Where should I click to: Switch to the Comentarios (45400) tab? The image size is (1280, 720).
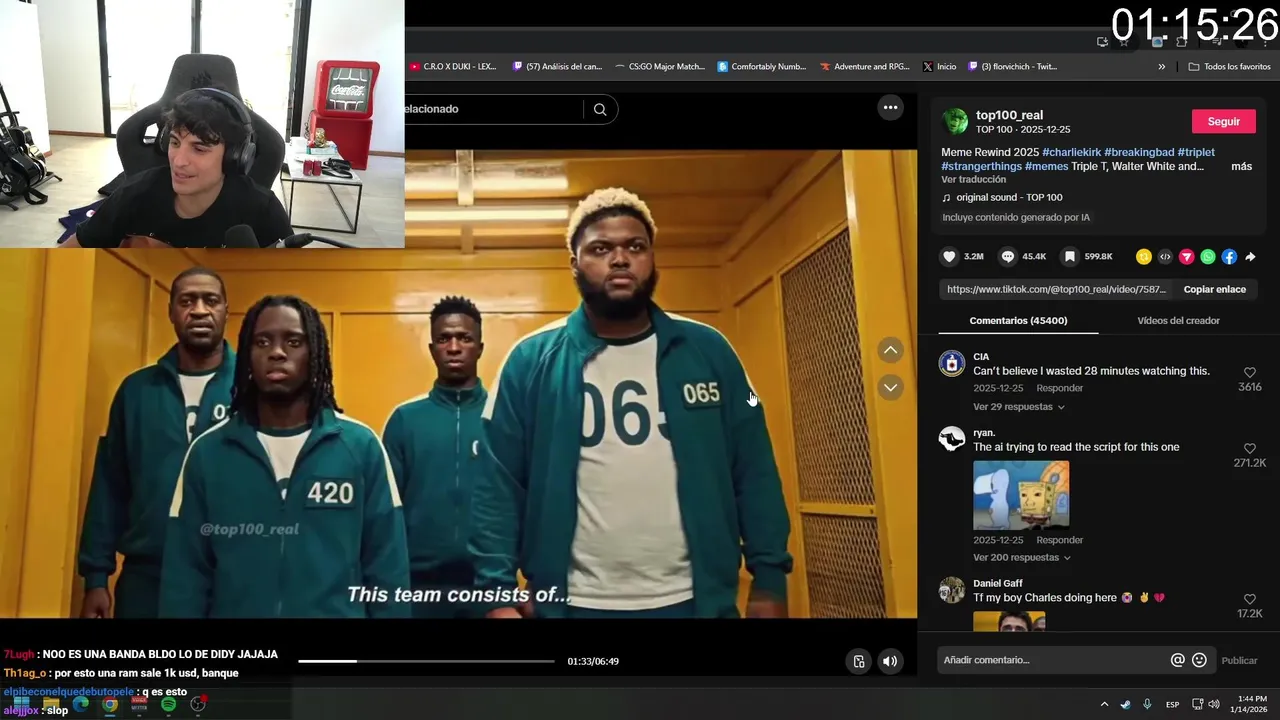click(x=1018, y=321)
